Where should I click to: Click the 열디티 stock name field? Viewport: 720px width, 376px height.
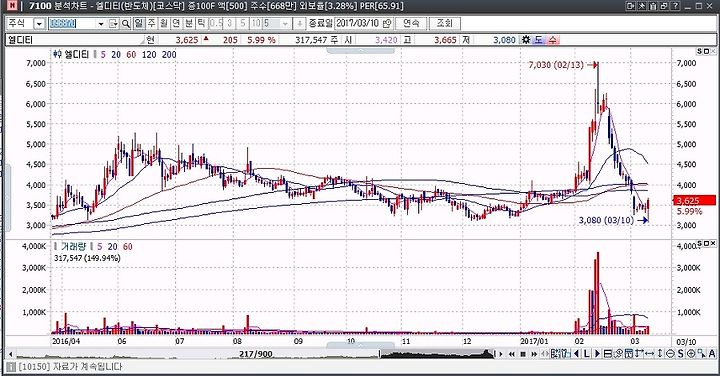coord(75,40)
